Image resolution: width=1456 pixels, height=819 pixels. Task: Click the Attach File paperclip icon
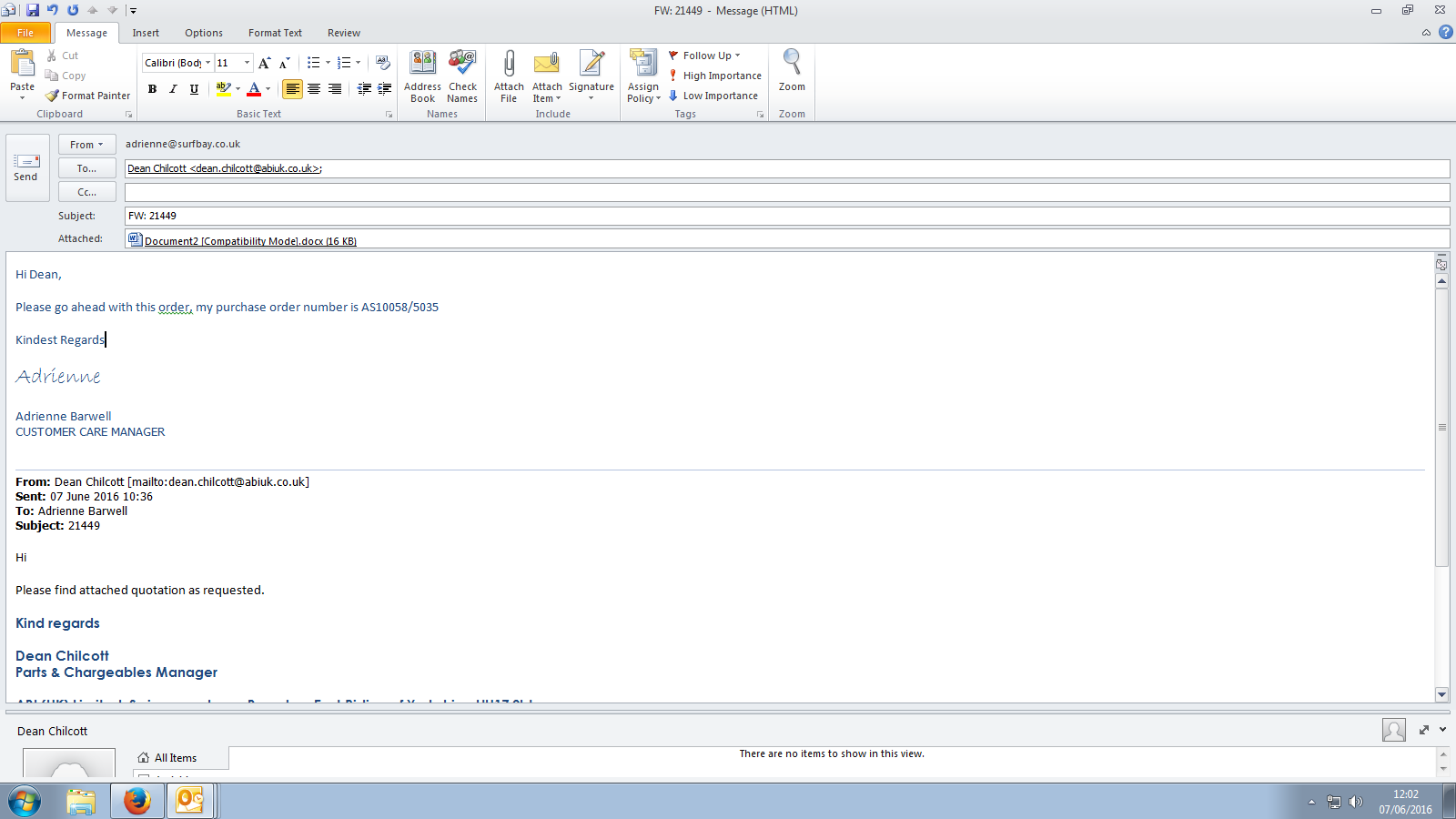(509, 65)
